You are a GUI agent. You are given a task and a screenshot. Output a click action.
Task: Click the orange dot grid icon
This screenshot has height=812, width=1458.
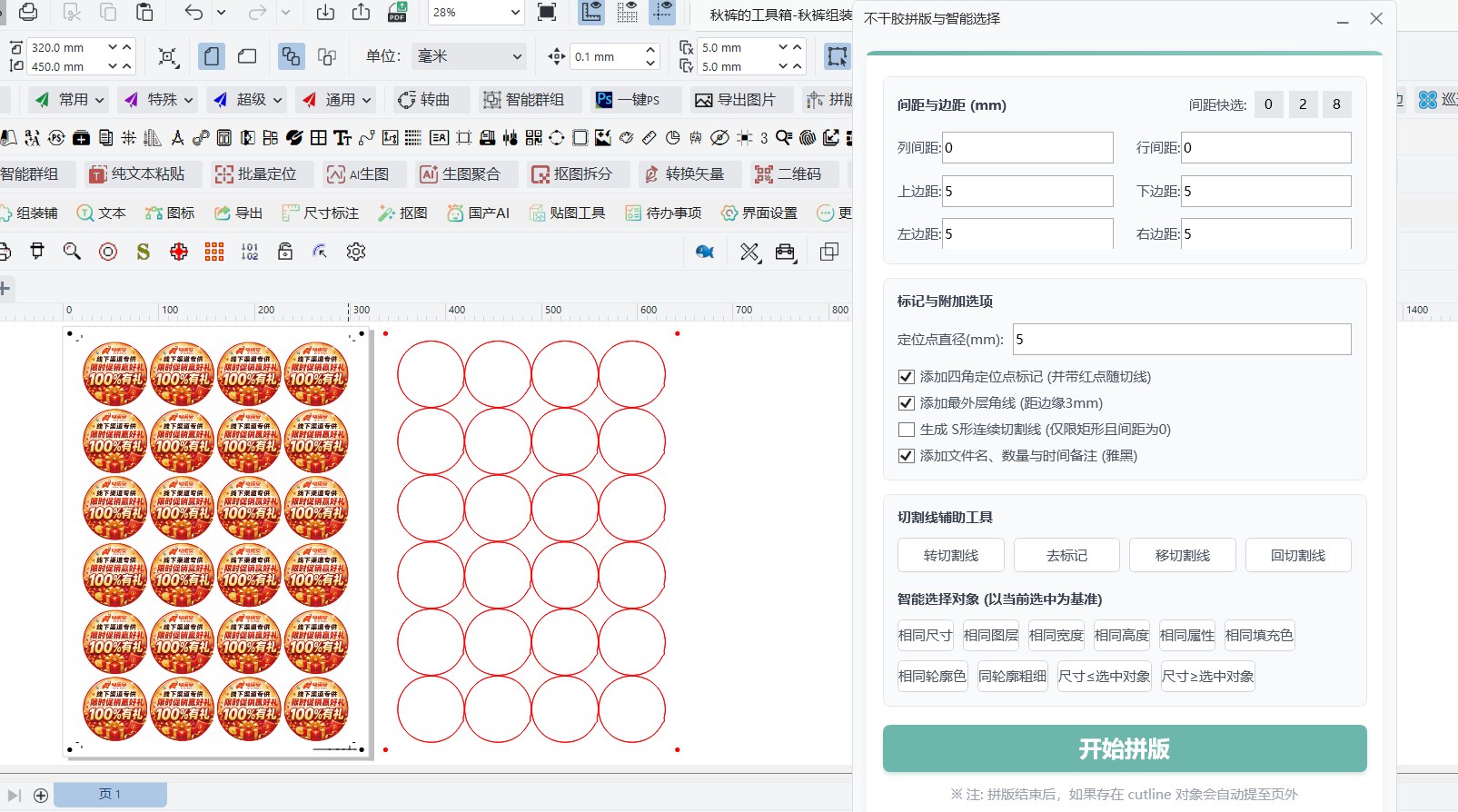coord(214,252)
